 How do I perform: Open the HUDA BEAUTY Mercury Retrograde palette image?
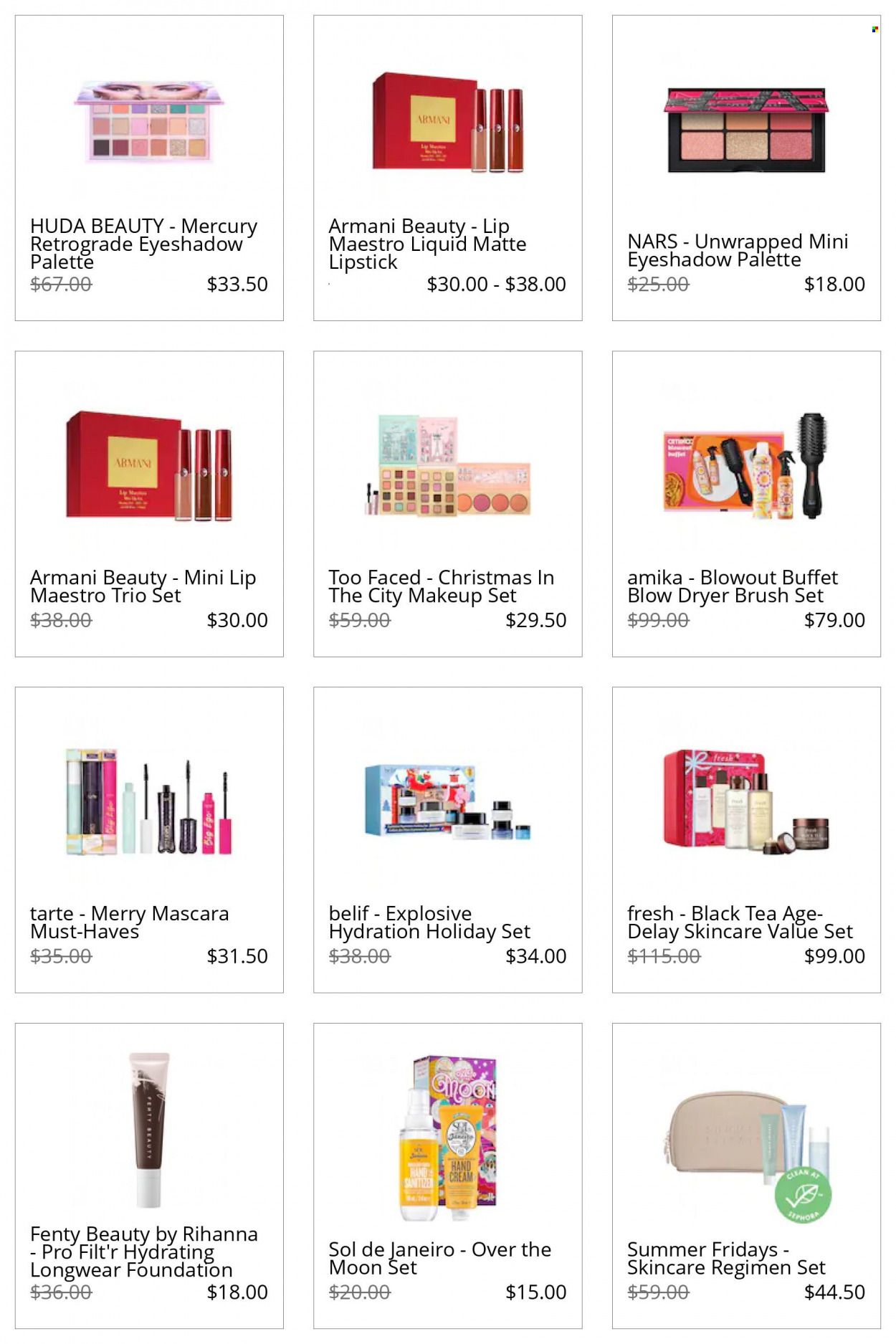tap(149, 123)
